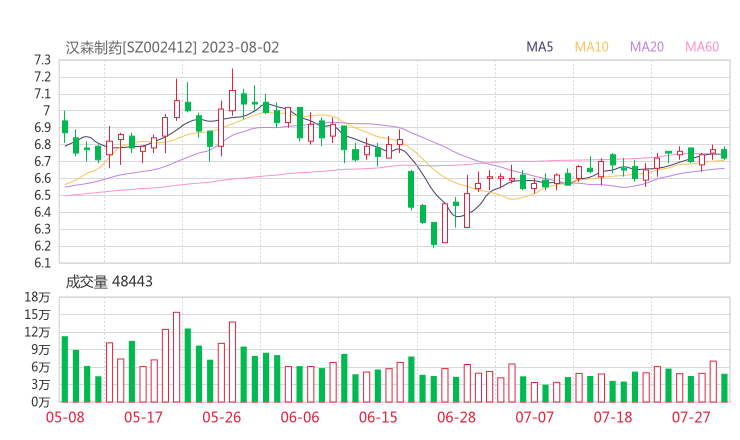Click the last green volume bar on the right
Screen dimensions: 740x440
pyautogui.click(x=724, y=388)
